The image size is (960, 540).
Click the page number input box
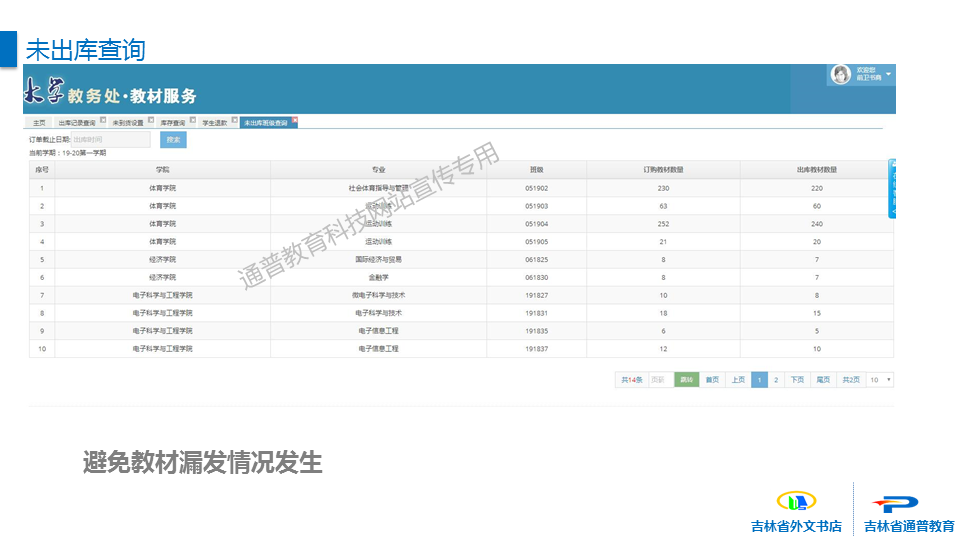pos(661,380)
